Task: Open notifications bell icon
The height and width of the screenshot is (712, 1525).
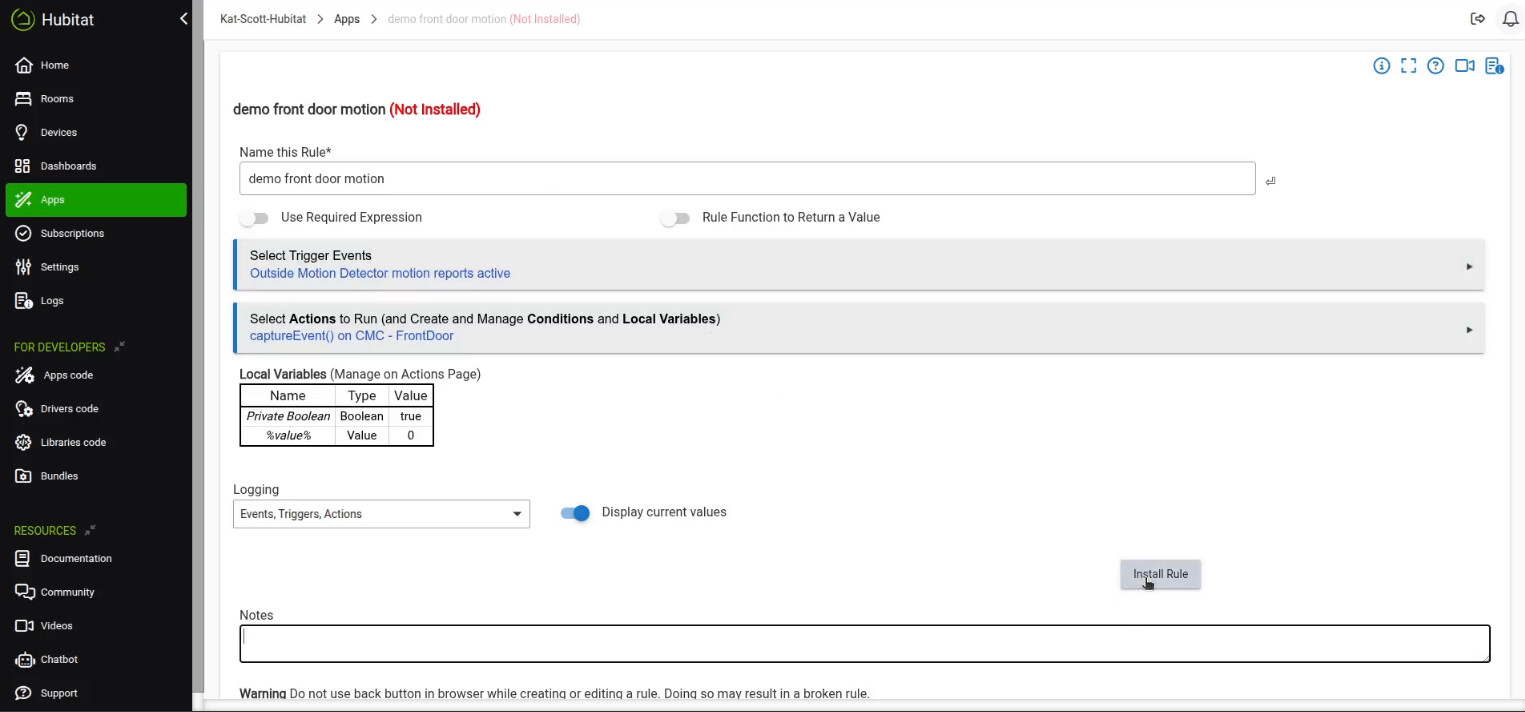Action: pyautogui.click(x=1510, y=19)
